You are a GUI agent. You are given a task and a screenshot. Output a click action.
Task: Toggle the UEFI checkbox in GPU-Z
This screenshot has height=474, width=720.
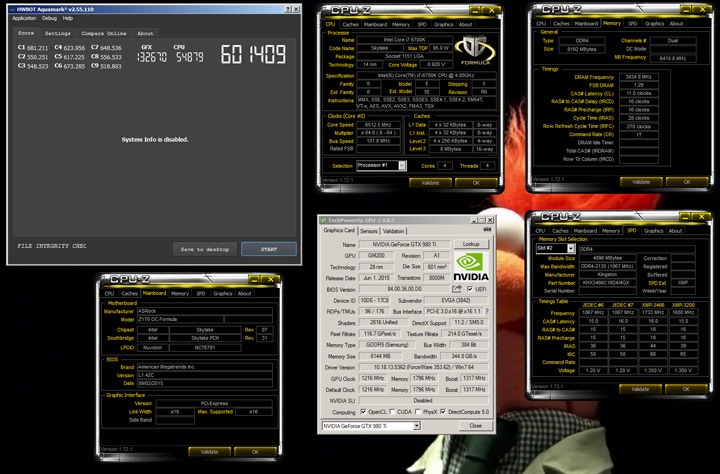(469, 289)
